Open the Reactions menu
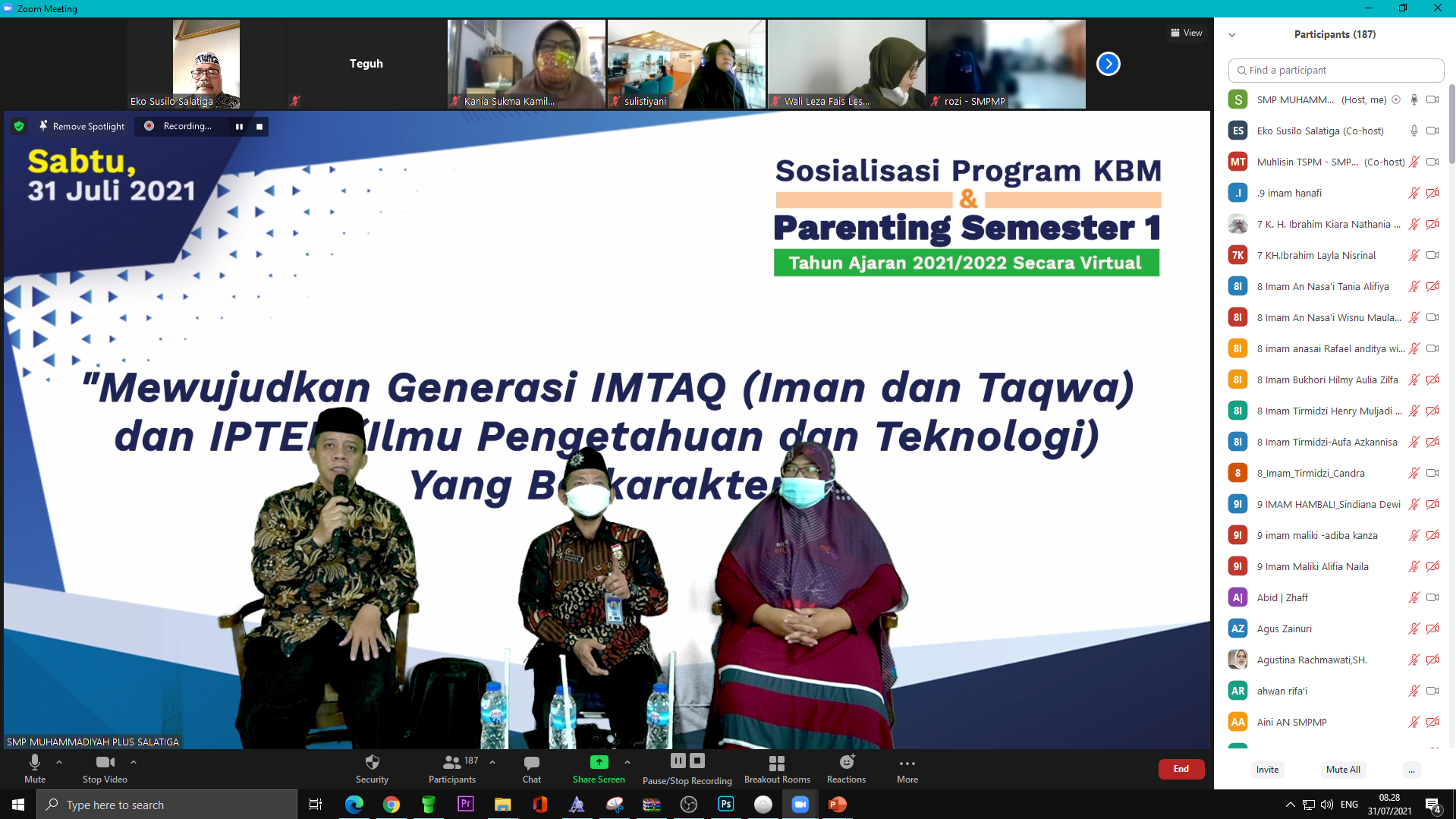1456x819 pixels. click(846, 763)
